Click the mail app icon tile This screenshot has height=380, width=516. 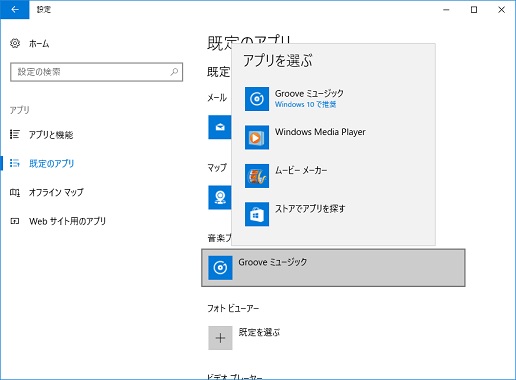click(x=220, y=127)
